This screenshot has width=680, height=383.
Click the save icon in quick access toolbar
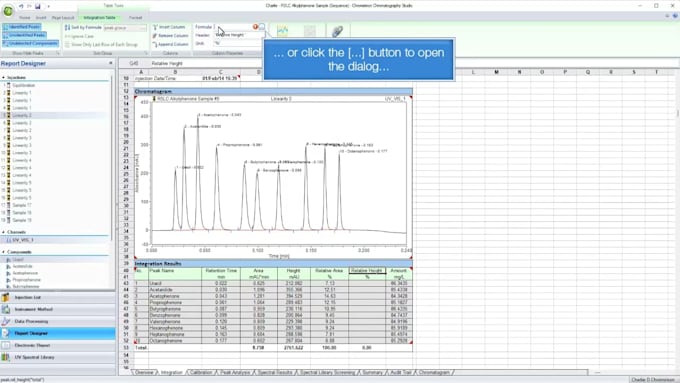click(38, 6)
